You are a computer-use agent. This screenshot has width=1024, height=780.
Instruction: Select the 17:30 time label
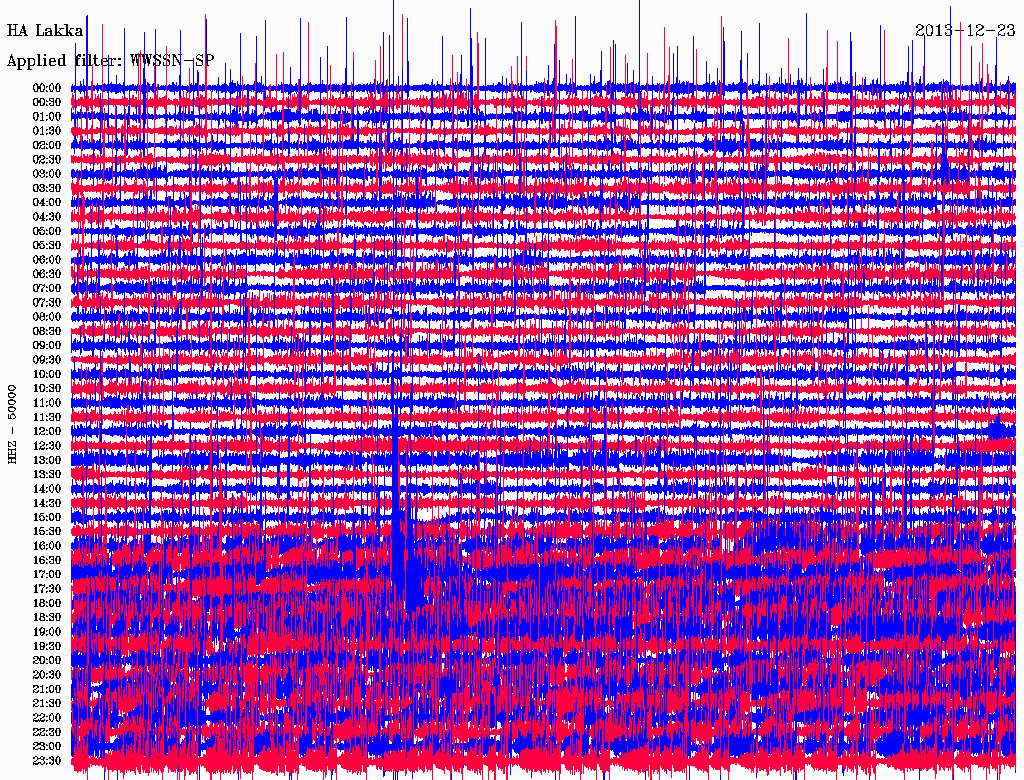(47, 589)
